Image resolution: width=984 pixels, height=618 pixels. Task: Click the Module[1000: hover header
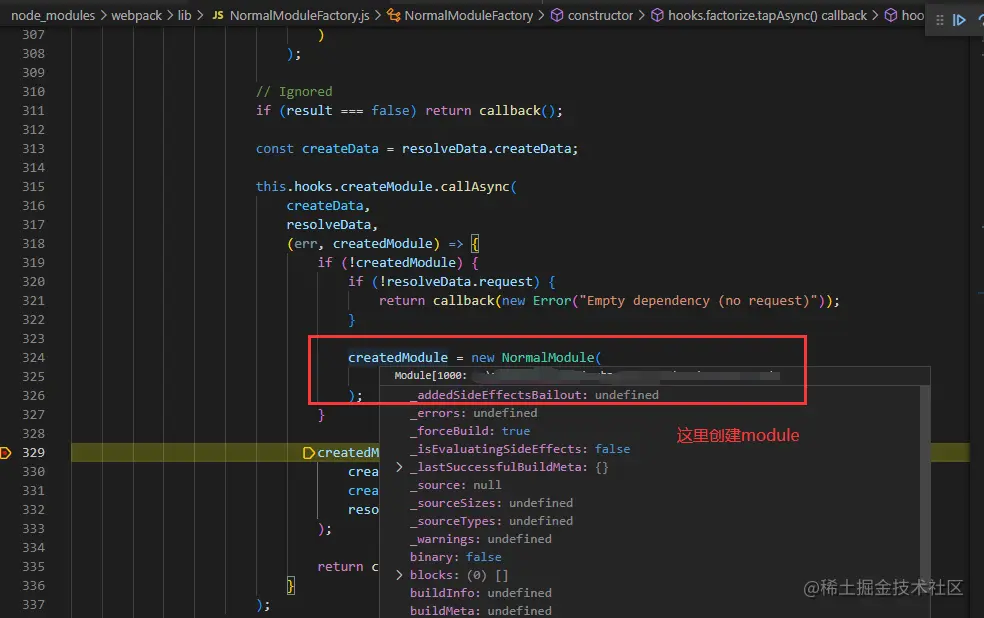(x=430, y=376)
